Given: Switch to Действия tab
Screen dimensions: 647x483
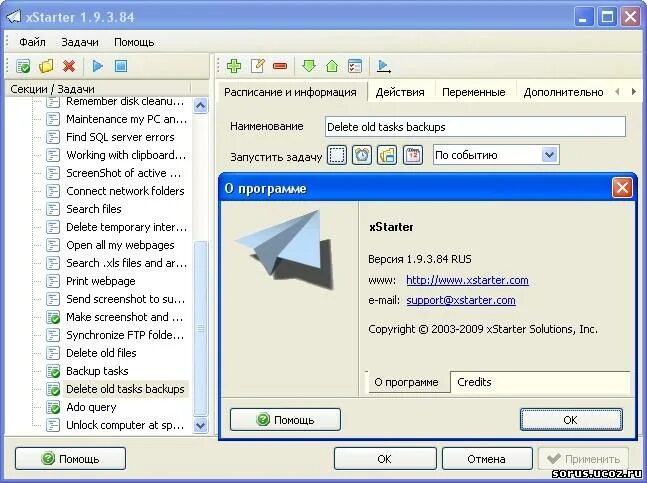Looking at the screenshot, I should tap(400, 92).
